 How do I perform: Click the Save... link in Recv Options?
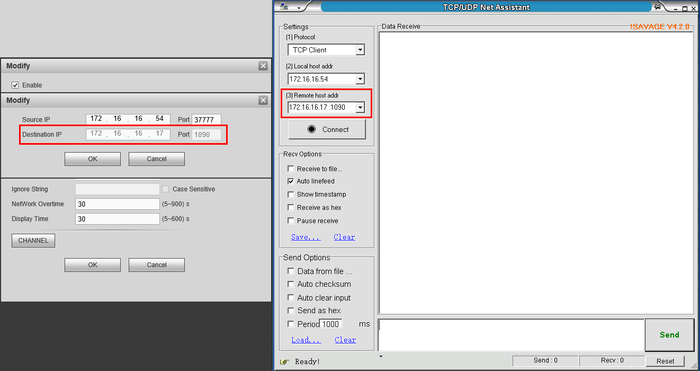click(x=305, y=237)
